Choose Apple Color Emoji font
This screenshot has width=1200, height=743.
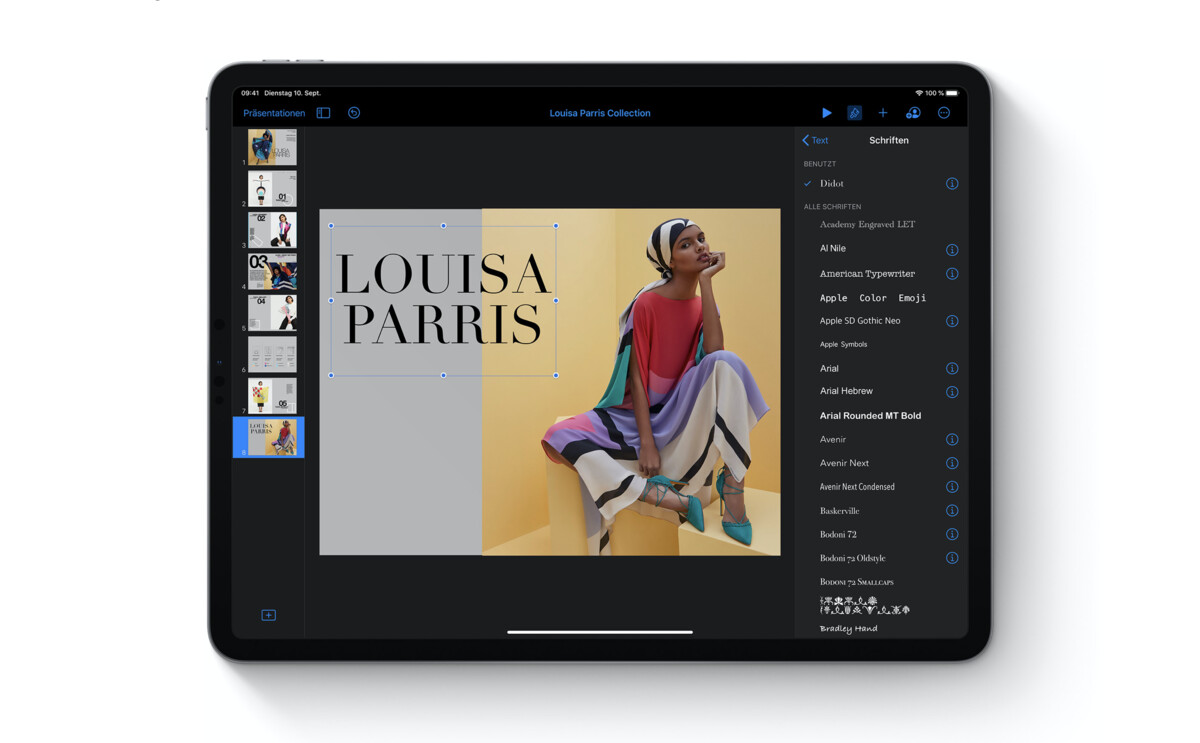(x=873, y=298)
